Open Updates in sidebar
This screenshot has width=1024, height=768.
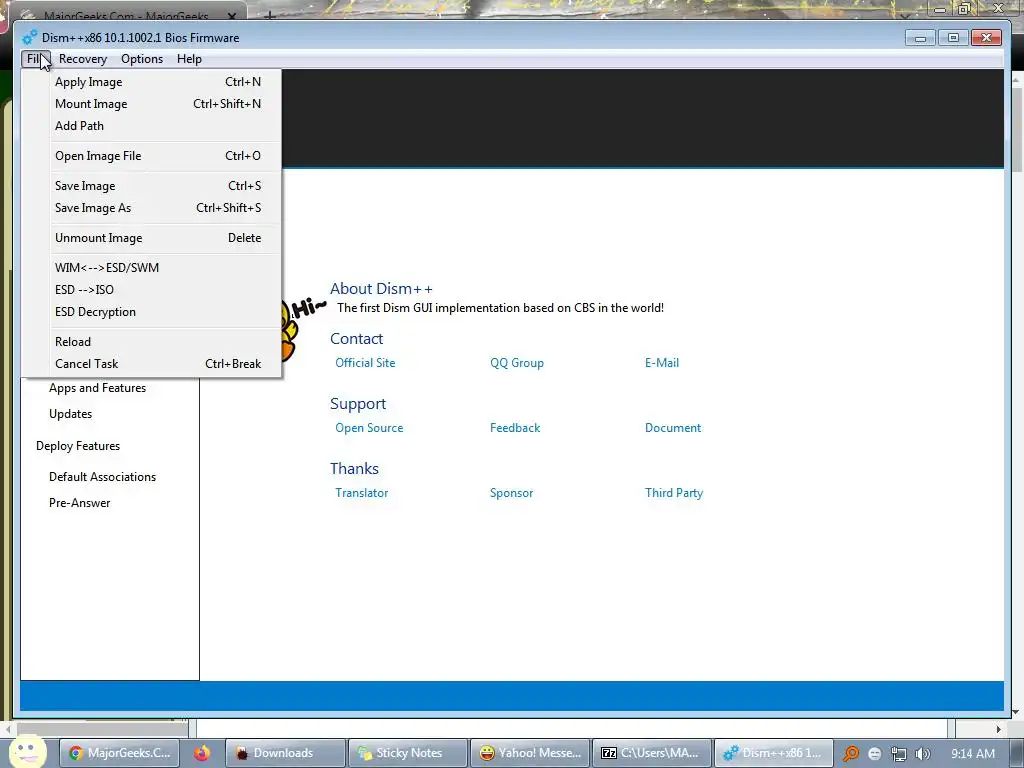coord(71,414)
